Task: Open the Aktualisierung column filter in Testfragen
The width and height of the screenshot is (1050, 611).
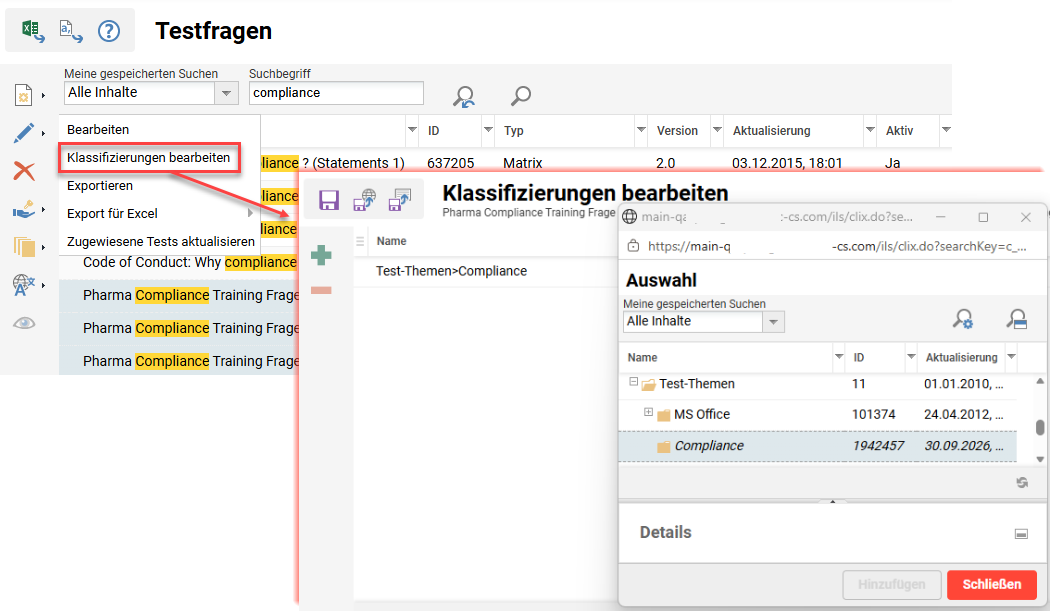Action: tap(870, 129)
